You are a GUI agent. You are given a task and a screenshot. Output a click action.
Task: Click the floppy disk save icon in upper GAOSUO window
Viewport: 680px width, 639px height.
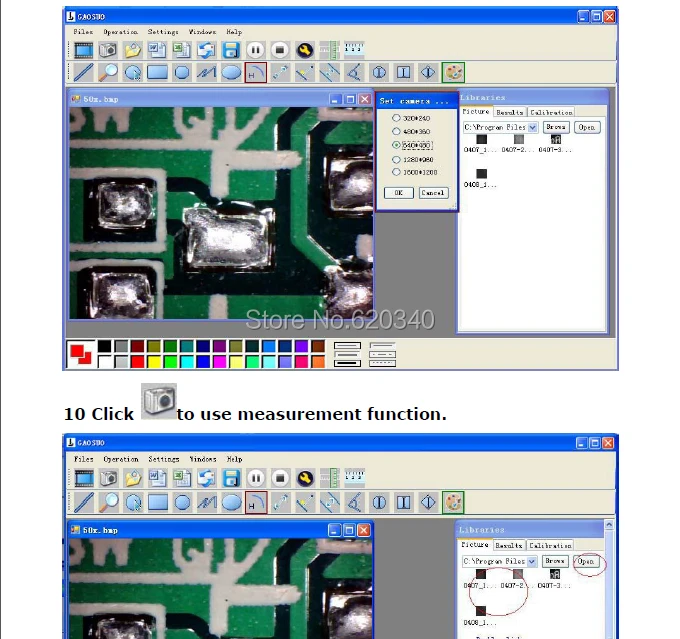click(x=231, y=50)
